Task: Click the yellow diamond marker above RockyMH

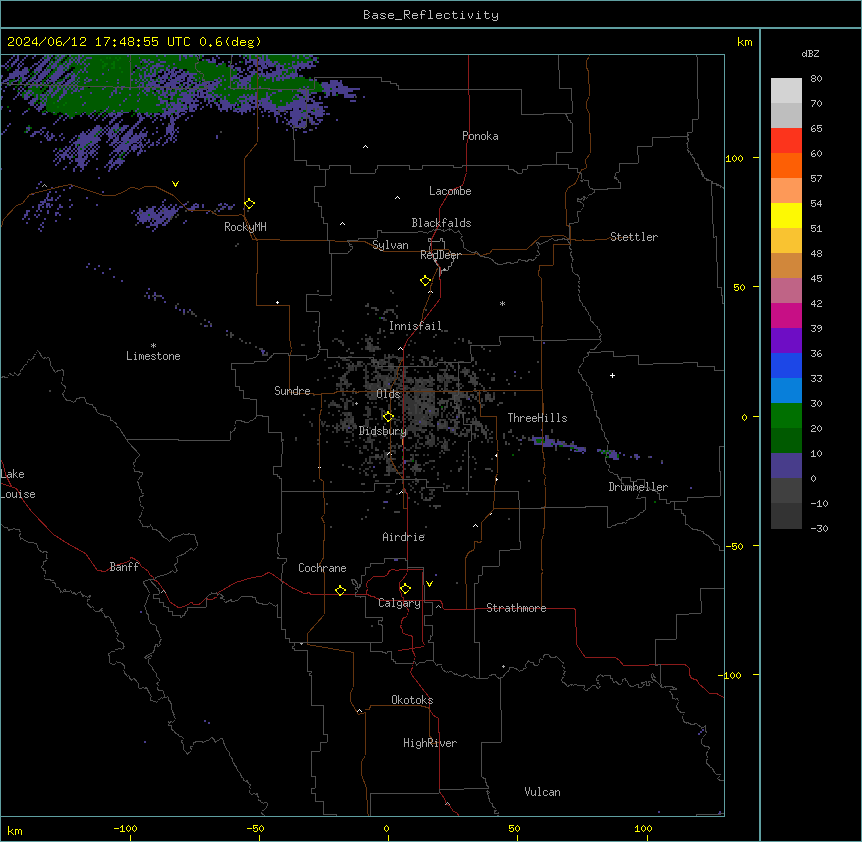Action: click(x=250, y=204)
